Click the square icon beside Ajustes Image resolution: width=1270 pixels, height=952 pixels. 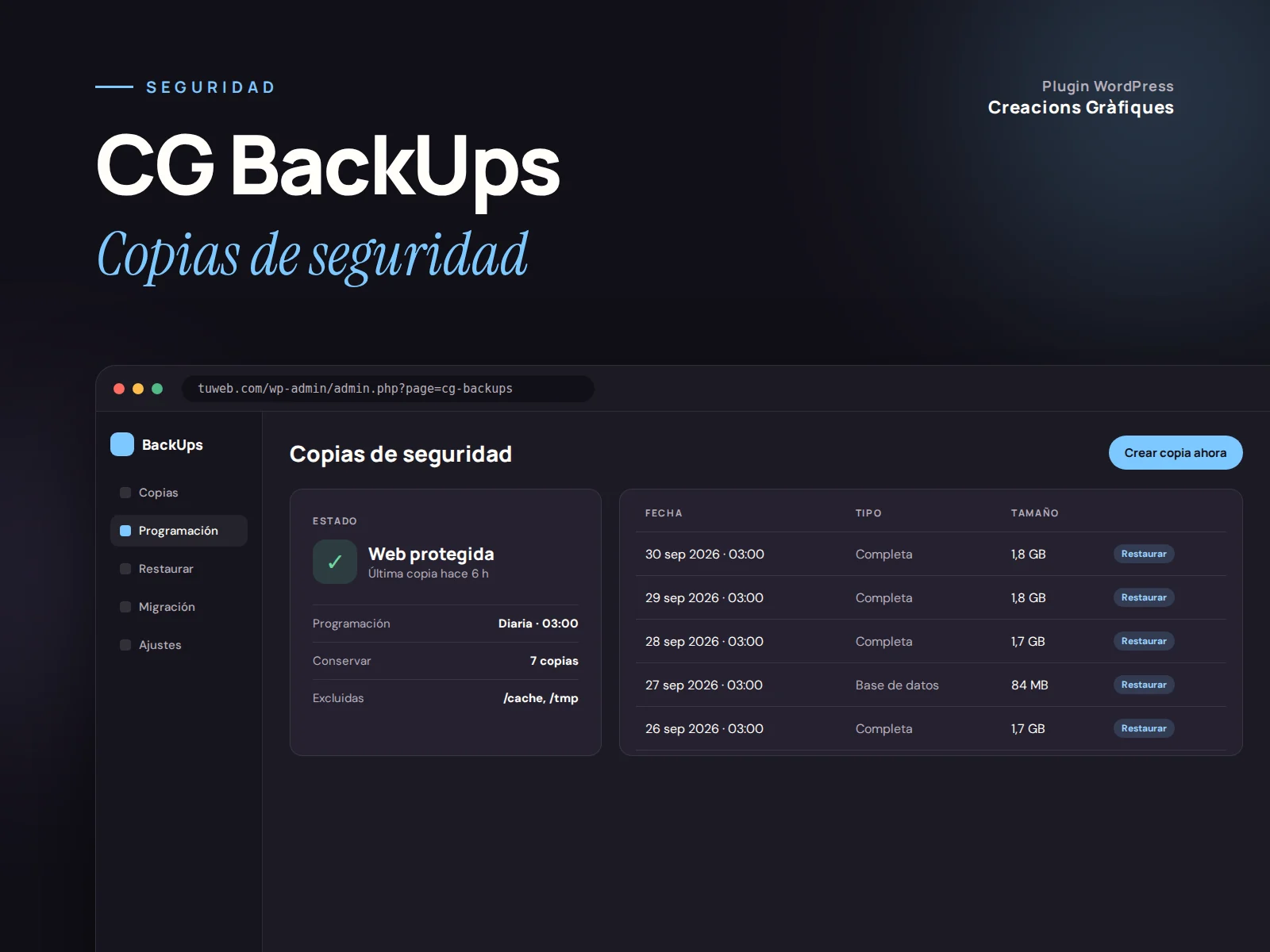click(x=125, y=645)
